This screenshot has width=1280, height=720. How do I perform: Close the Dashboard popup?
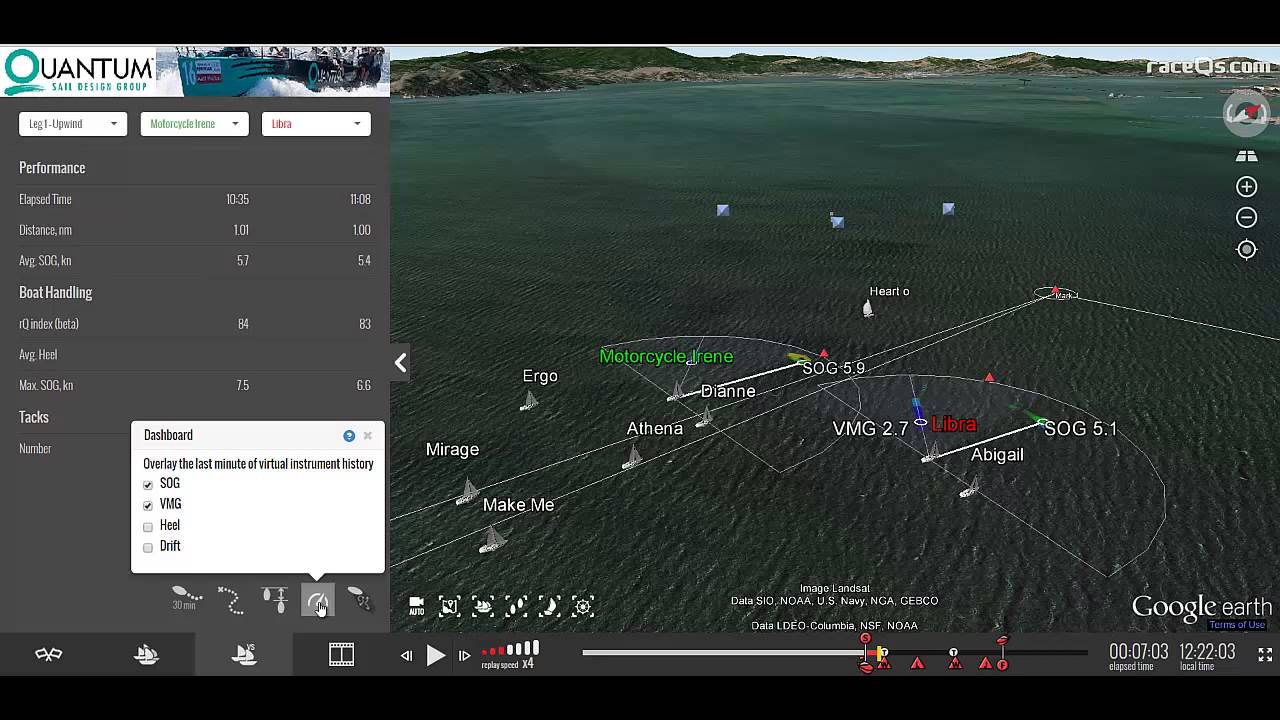(368, 435)
